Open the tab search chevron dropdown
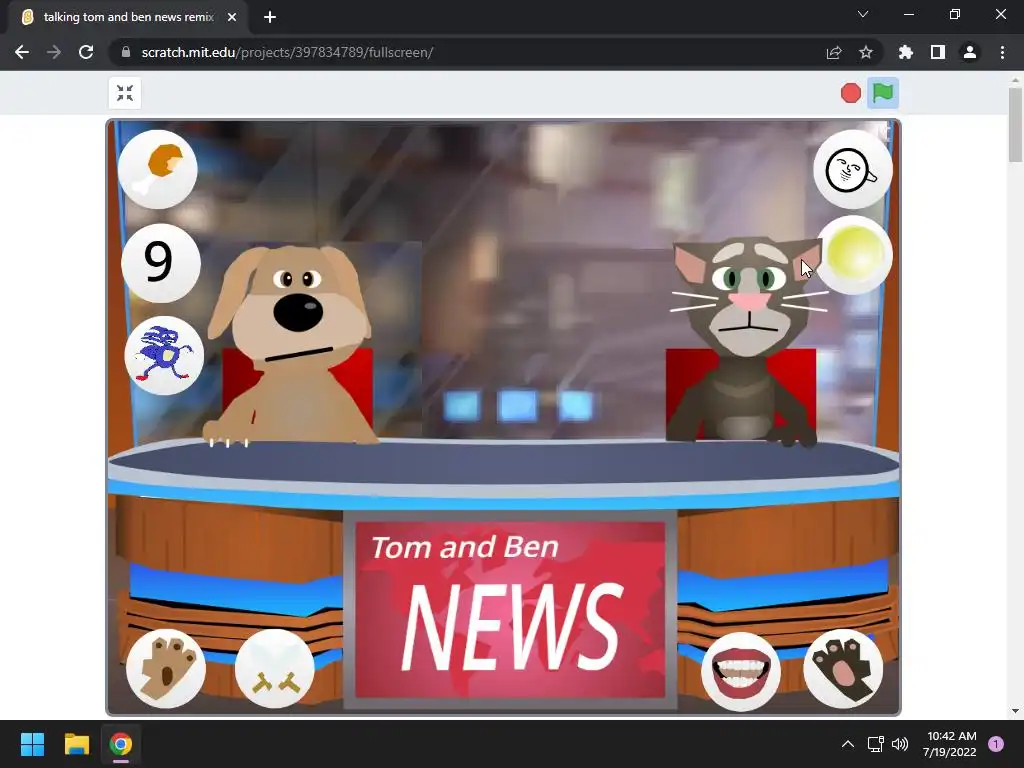 click(x=863, y=14)
